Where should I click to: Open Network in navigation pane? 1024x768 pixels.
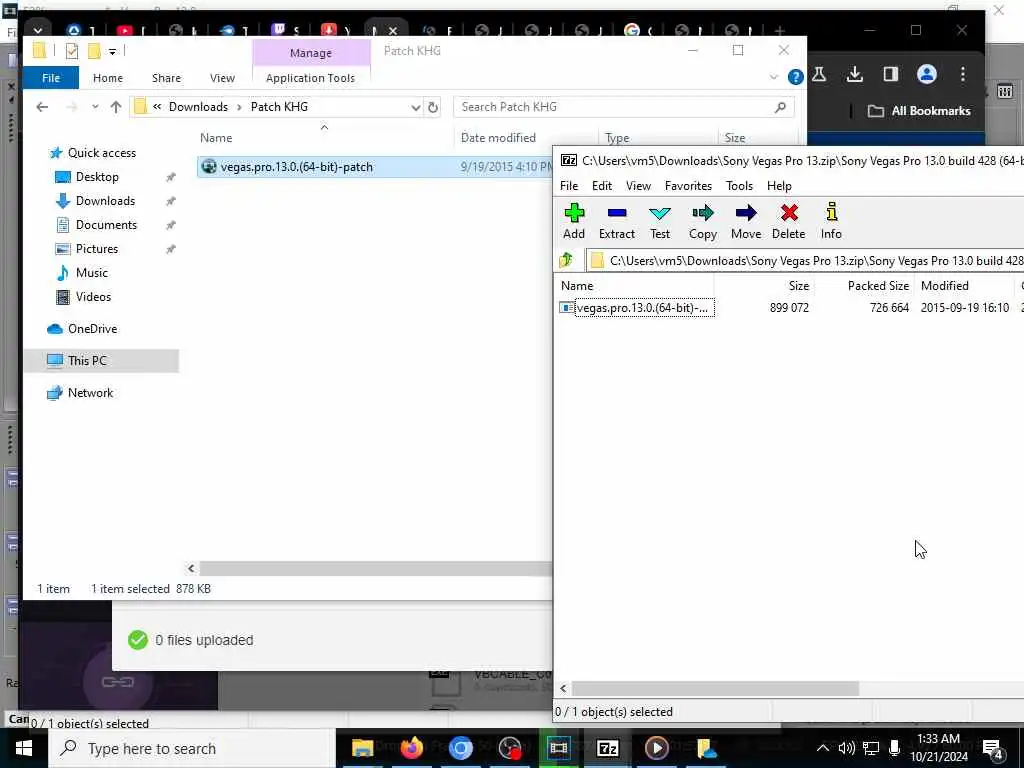tap(90, 393)
